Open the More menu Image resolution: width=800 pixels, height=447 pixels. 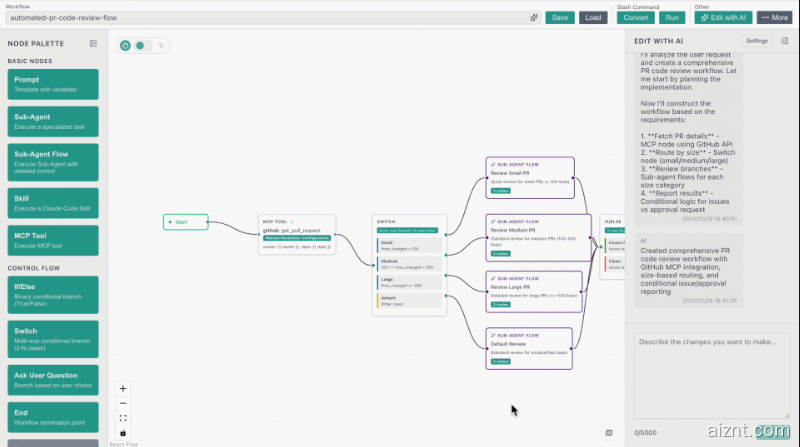[776, 17]
